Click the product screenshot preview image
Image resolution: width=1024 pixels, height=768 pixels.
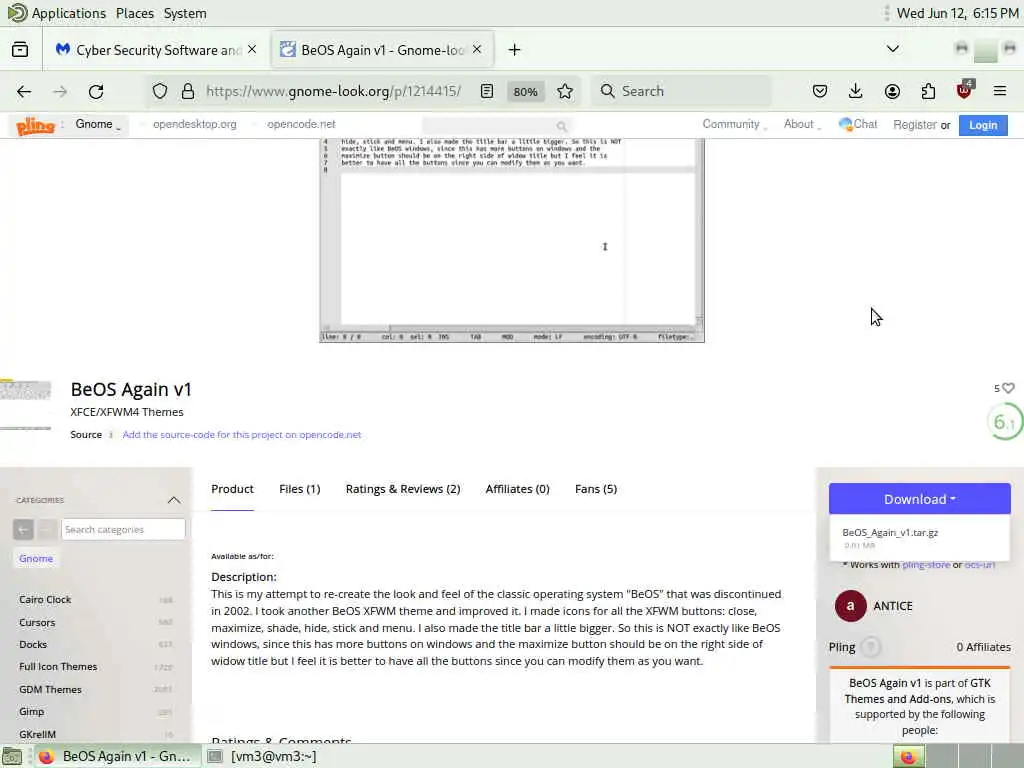click(x=512, y=240)
